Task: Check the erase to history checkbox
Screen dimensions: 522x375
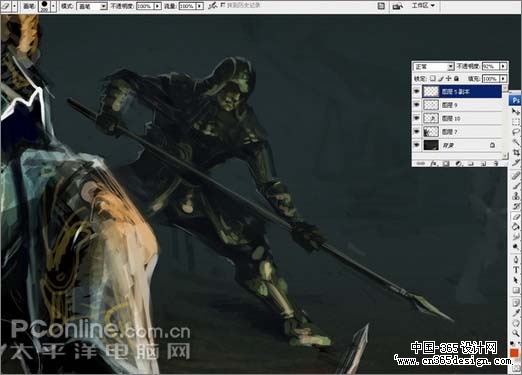Action: pyautogui.click(x=223, y=5)
